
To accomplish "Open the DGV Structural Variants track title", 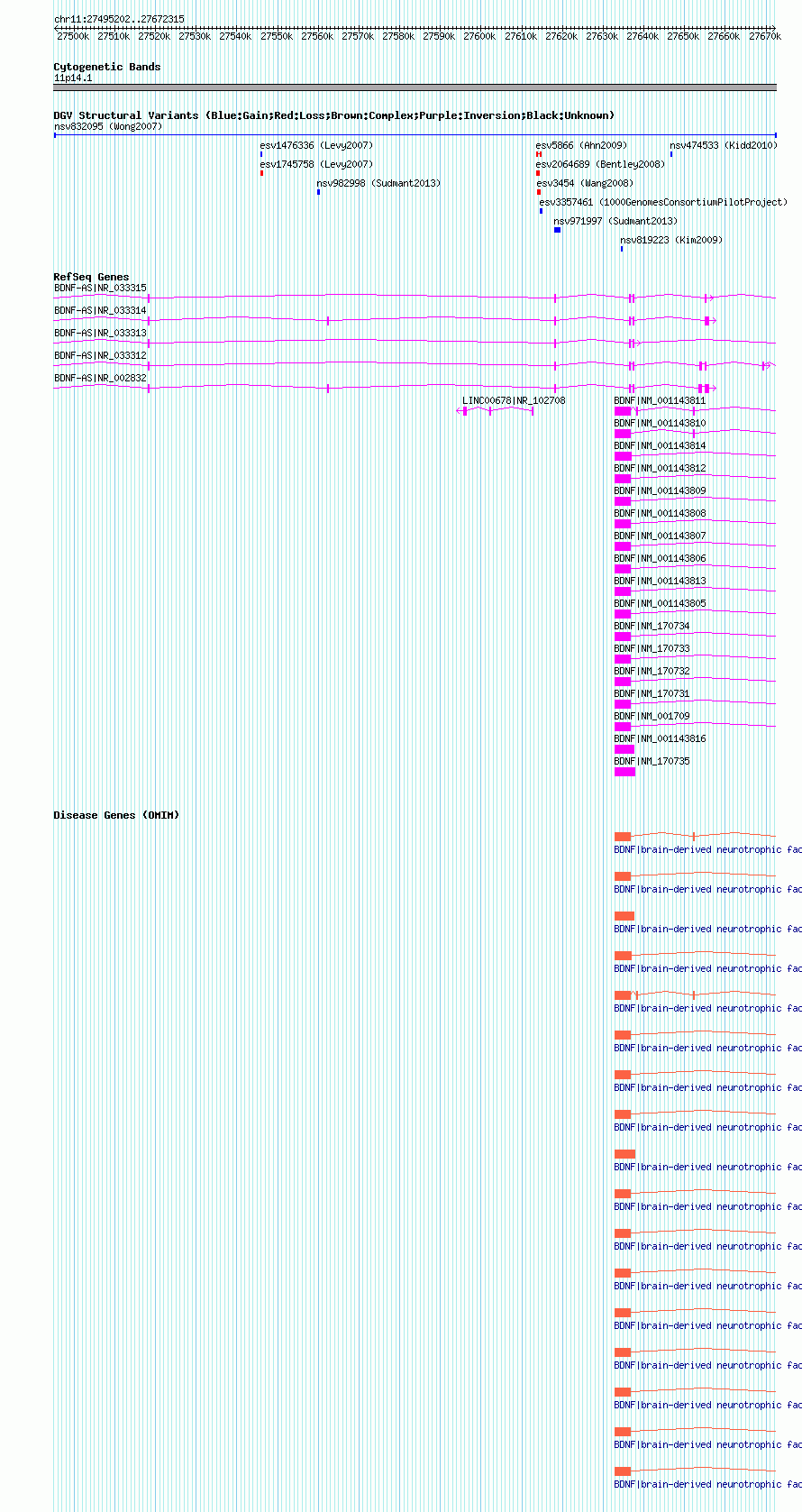I will [334, 115].
